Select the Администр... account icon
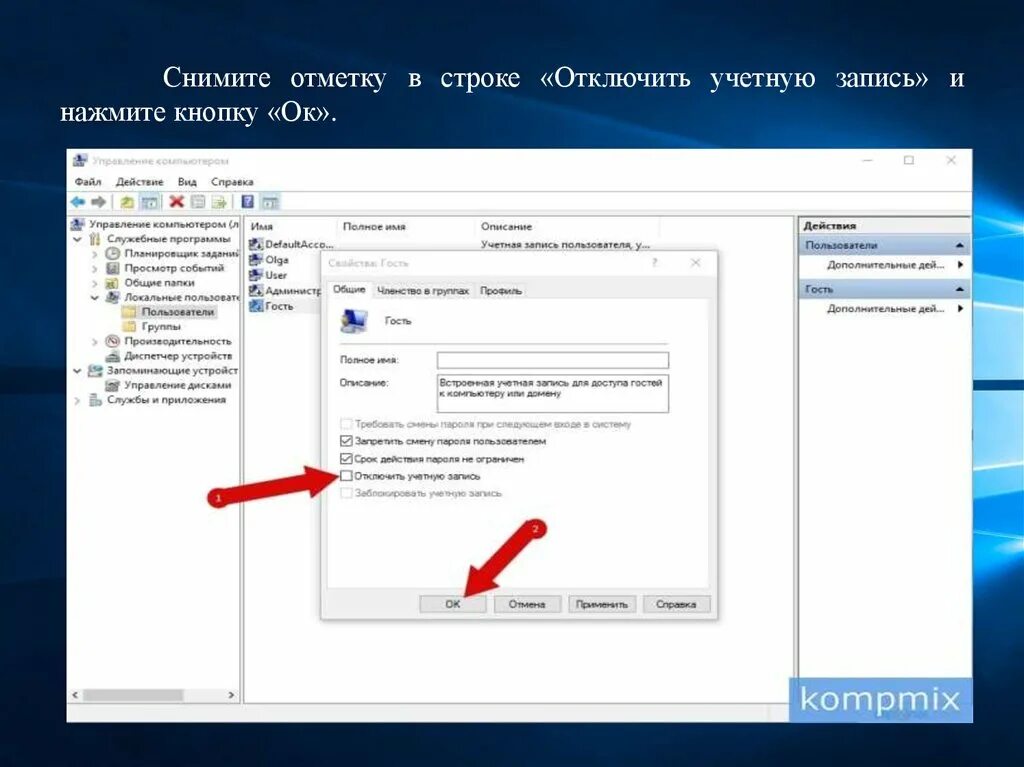 point(256,290)
